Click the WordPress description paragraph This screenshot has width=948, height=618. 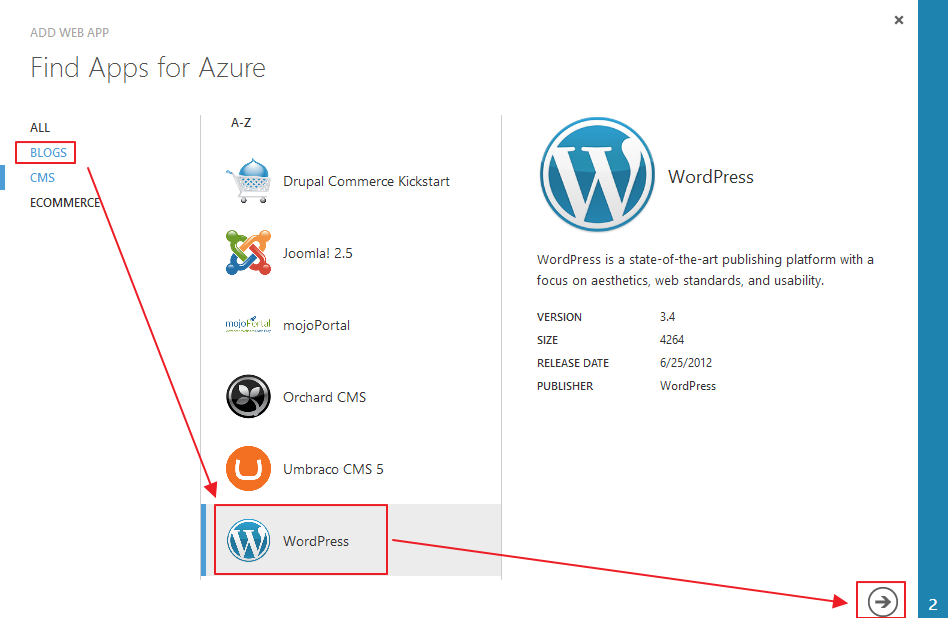pos(705,270)
